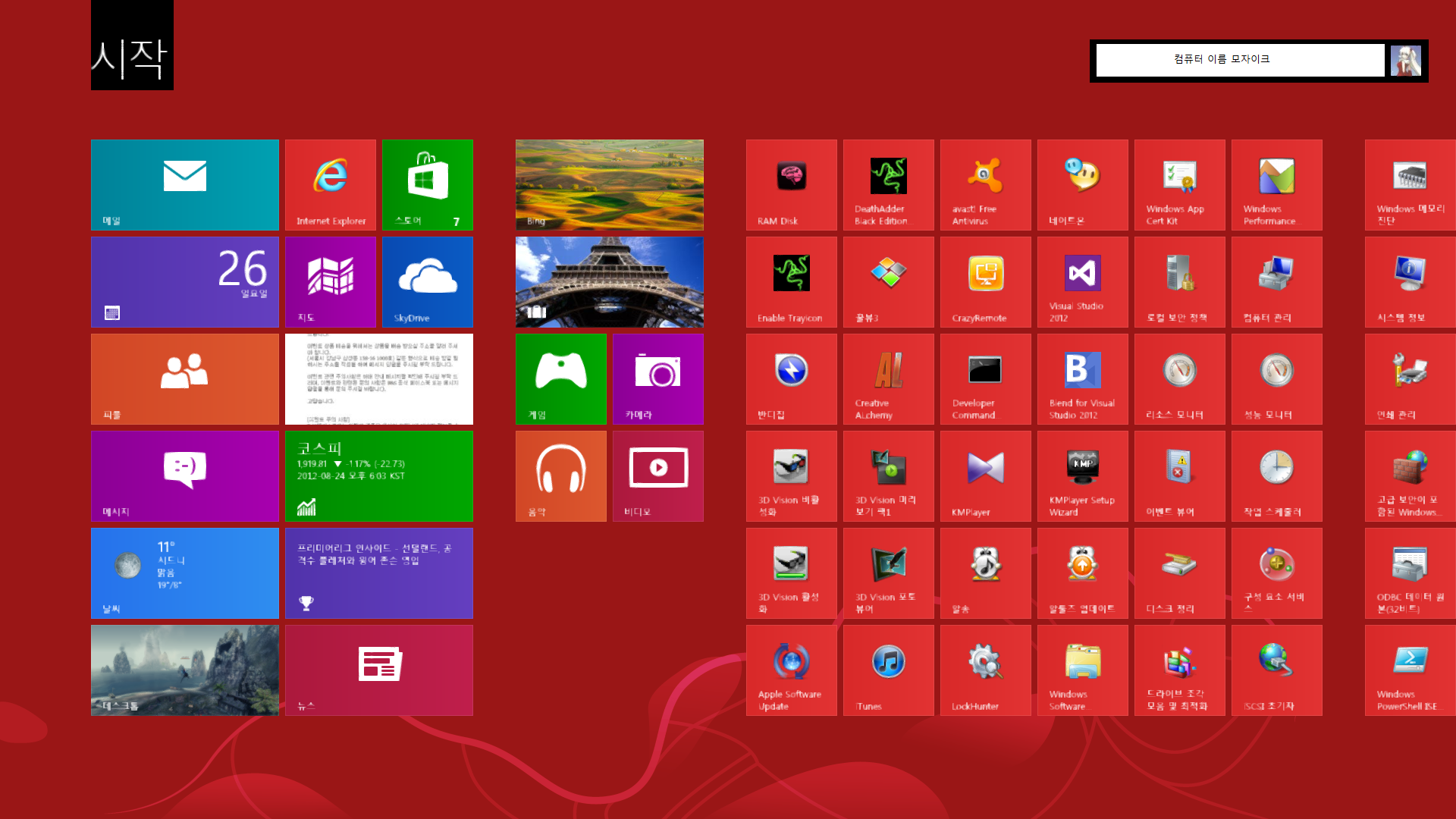Open the Games tile with Xbox controller
Viewport: 1456px width, 819px height.
(561, 379)
